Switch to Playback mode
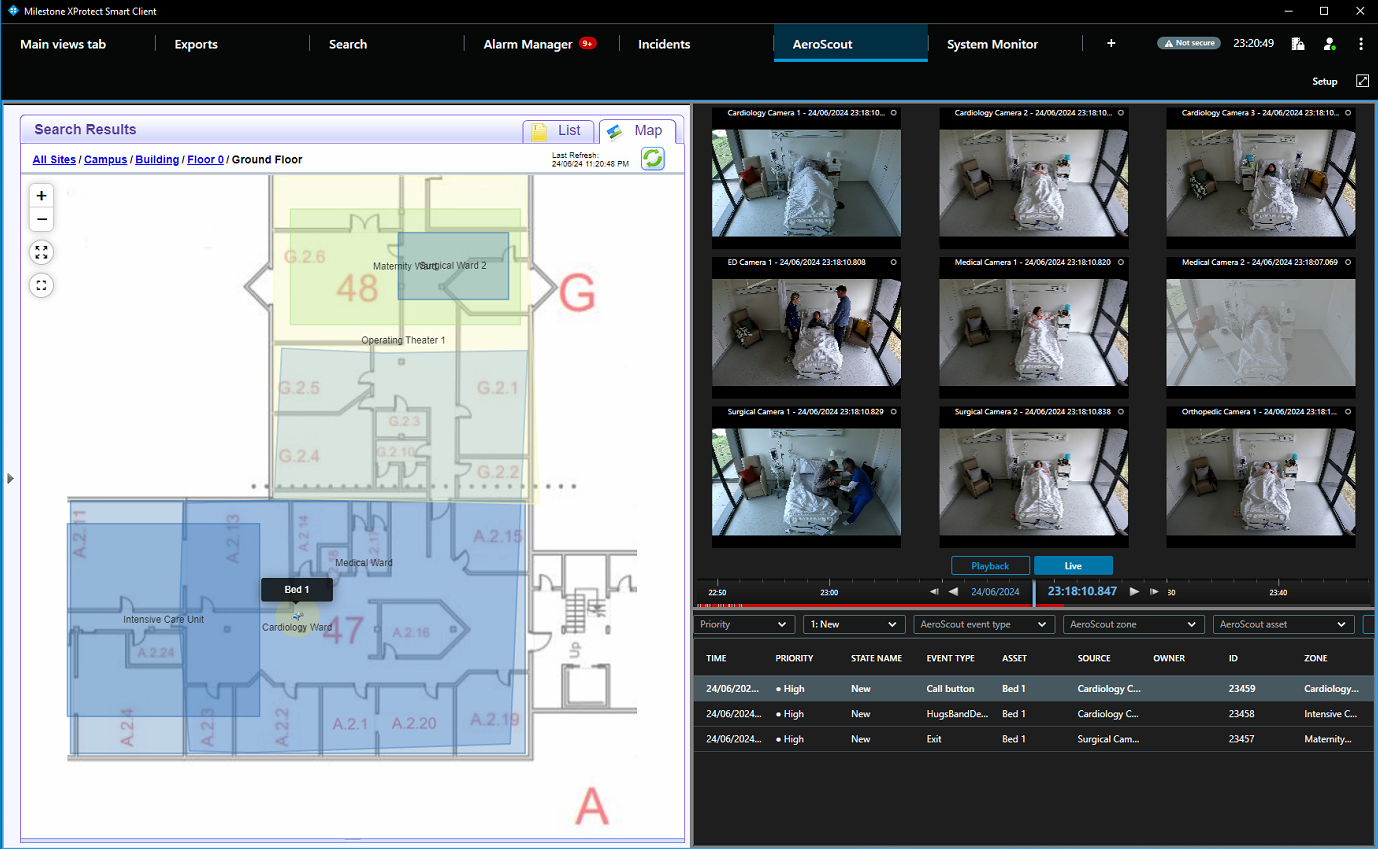Viewport: 1378px width, 849px height. pos(990,566)
